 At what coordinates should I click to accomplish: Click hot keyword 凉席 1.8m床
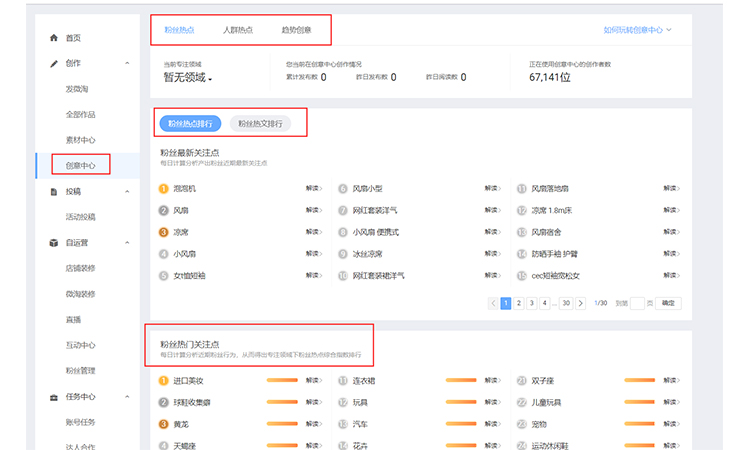(551, 210)
